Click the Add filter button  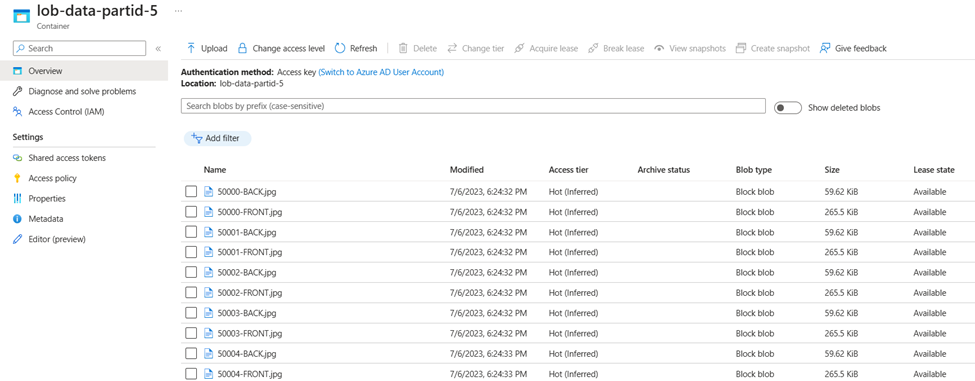[218, 138]
